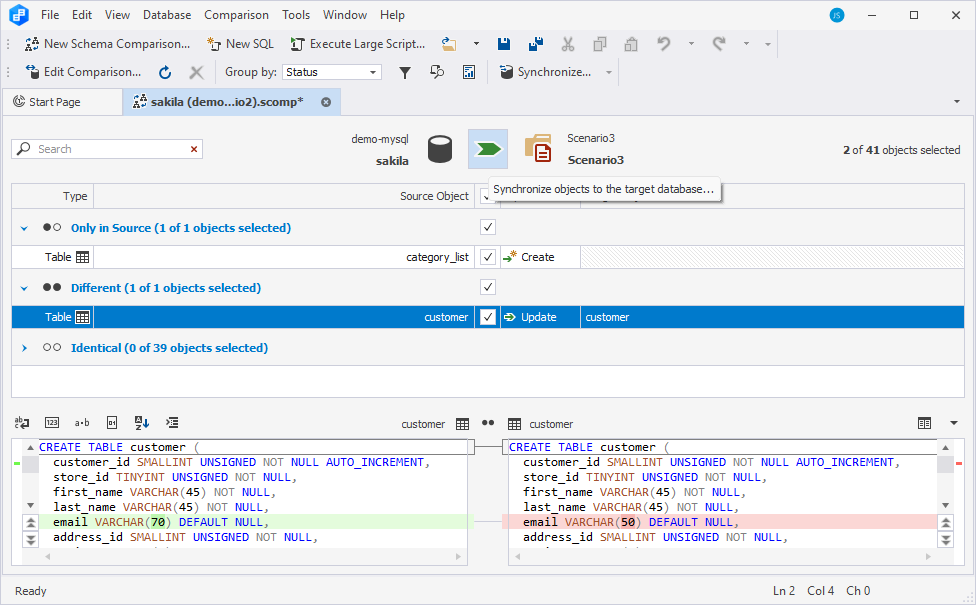Click the Redo arrow icon
This screenshot has width=976, height=605.
(720, 44)
